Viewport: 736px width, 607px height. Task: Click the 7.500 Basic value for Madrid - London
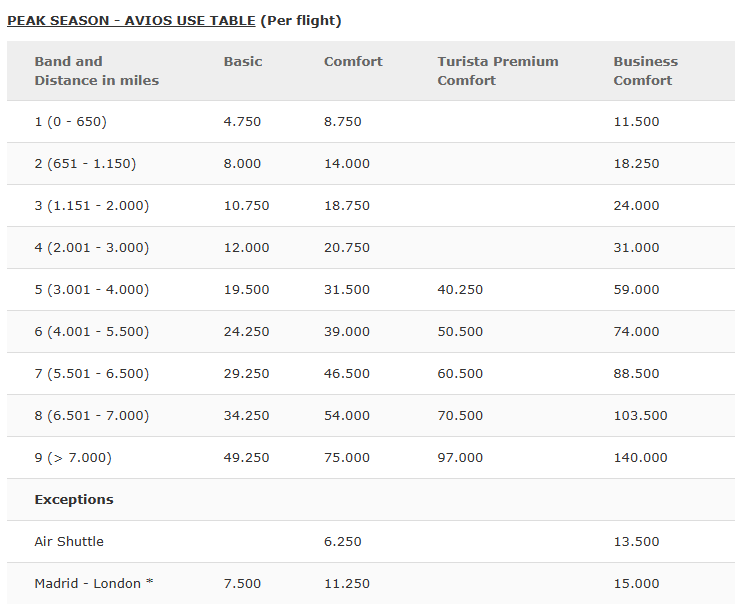tap(242, 584)
